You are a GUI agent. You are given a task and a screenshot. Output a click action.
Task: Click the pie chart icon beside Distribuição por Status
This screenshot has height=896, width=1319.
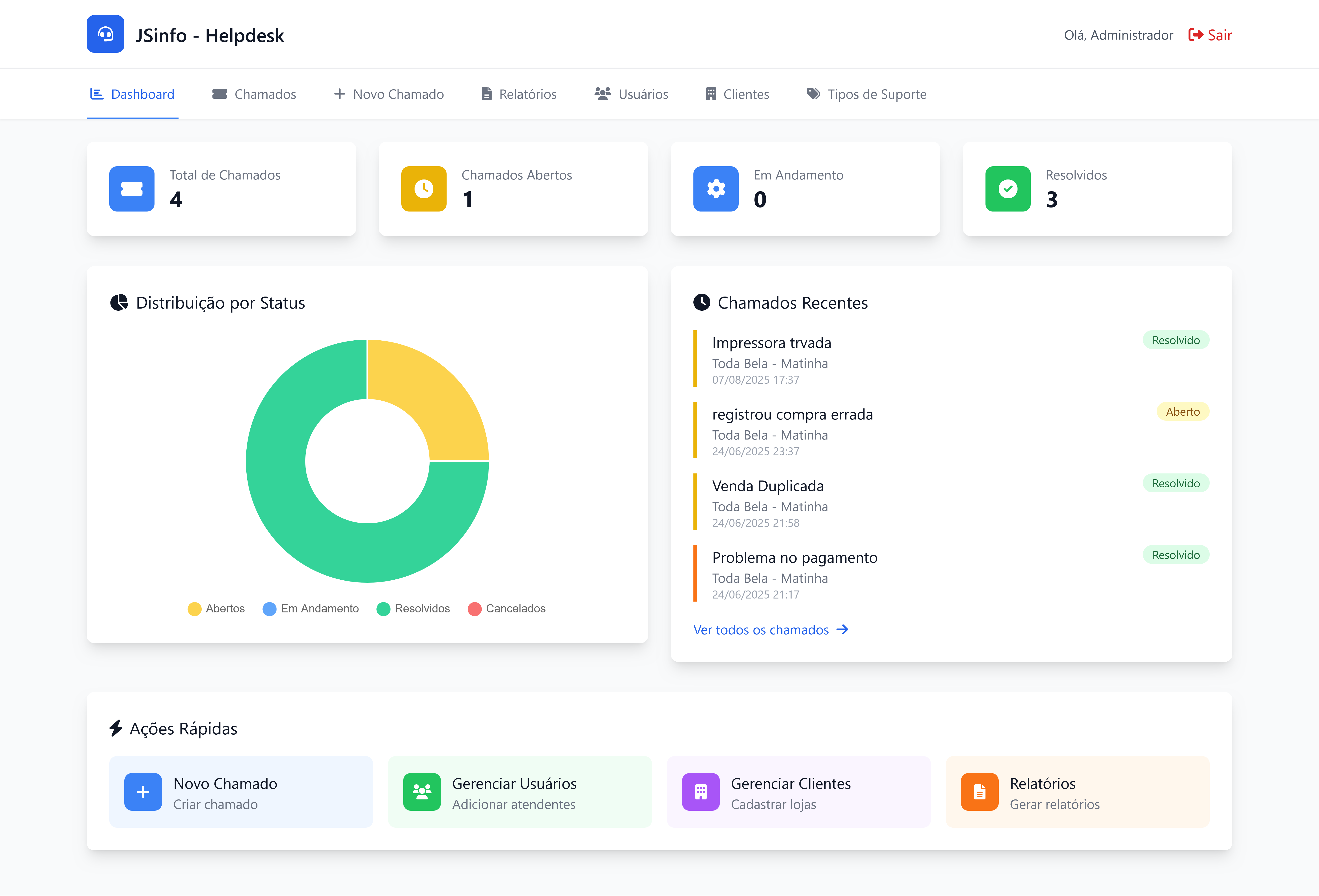[x=119, y=302]
